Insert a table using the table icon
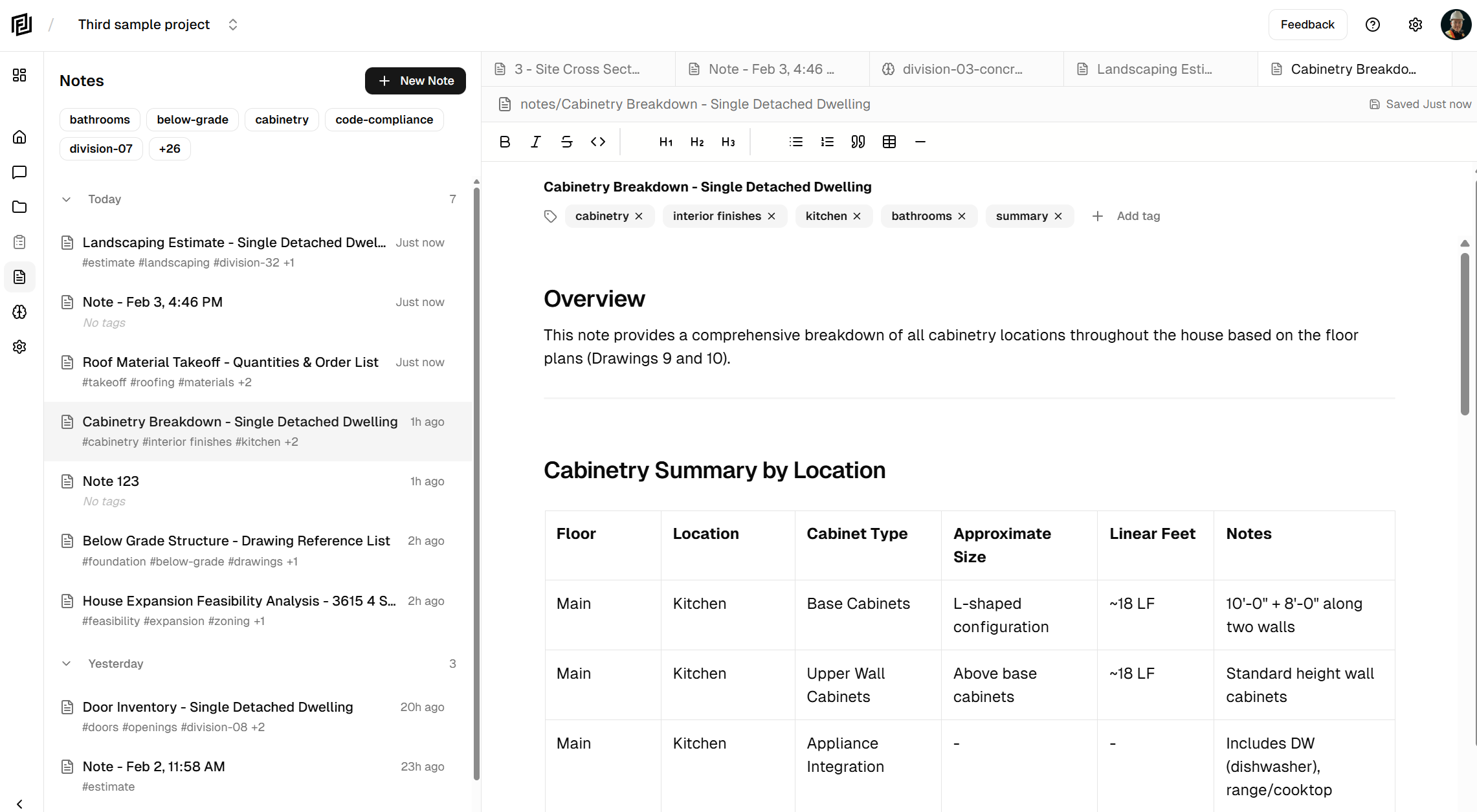 point(889,142)
